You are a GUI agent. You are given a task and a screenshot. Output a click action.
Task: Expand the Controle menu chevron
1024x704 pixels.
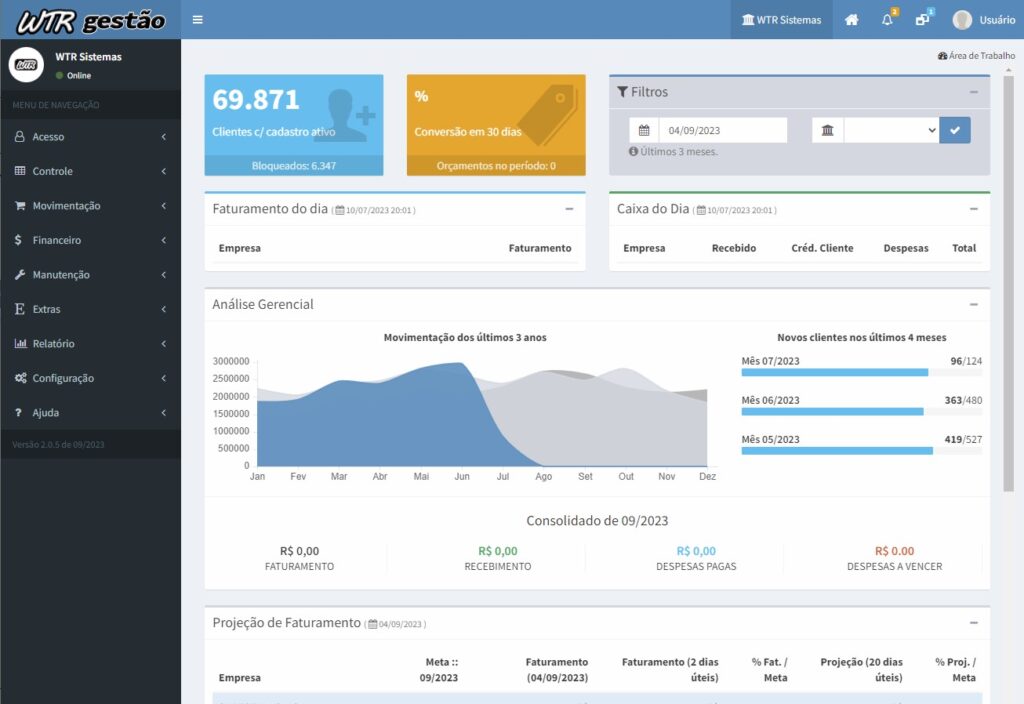tap(164, 171)
